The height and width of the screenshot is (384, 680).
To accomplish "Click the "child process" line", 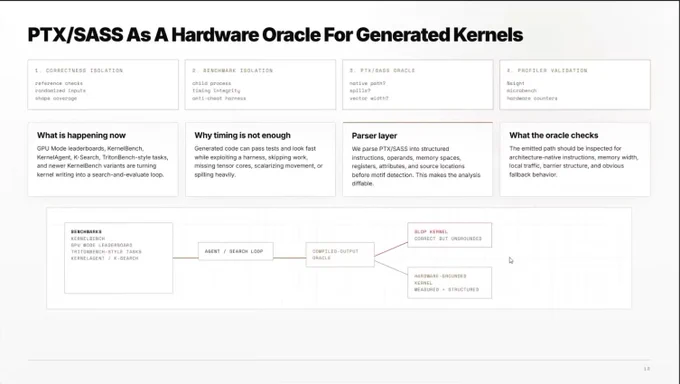I will [212, 83].
